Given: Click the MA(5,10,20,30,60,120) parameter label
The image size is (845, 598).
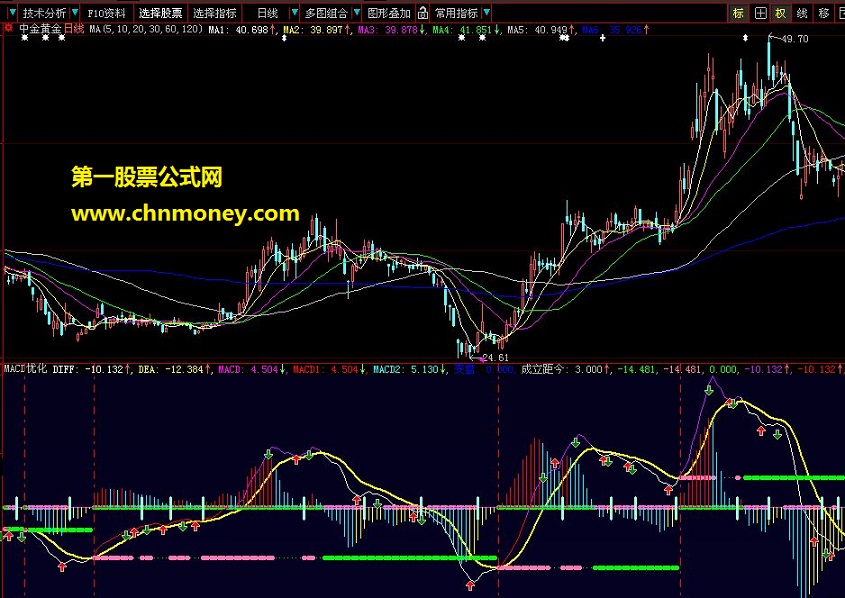Looking at the screenshot, I should 146,29.
